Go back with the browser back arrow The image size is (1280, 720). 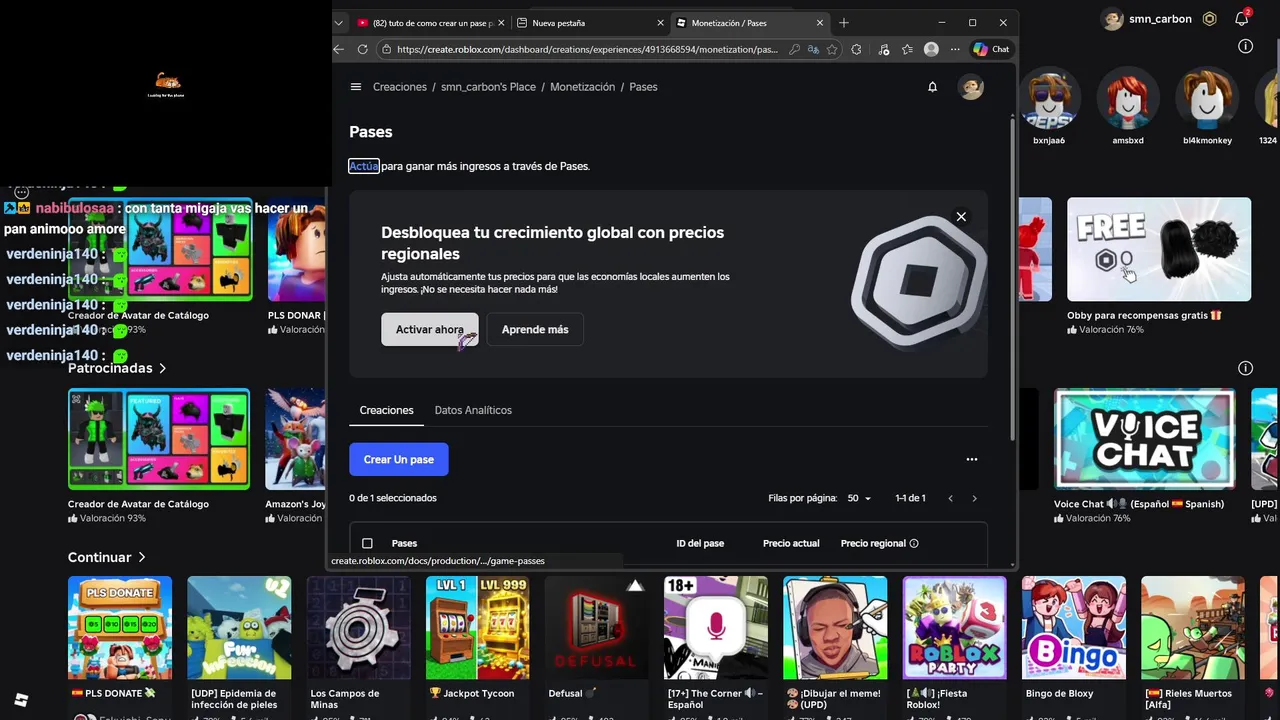(339, 49)
